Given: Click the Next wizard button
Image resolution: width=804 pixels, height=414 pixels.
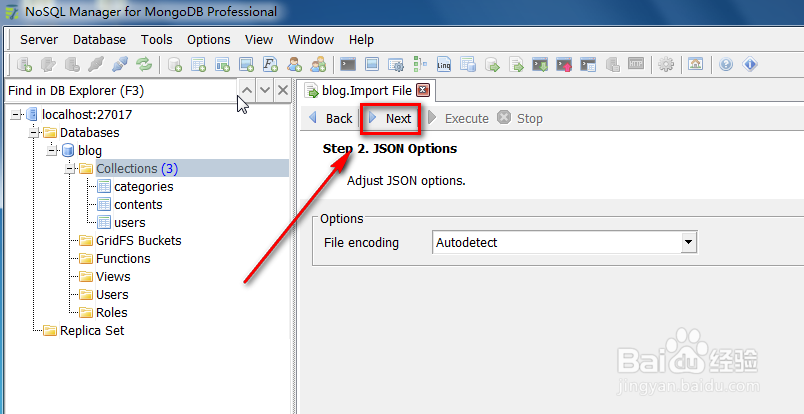Looking at the screenshot, I should (391, 119).
